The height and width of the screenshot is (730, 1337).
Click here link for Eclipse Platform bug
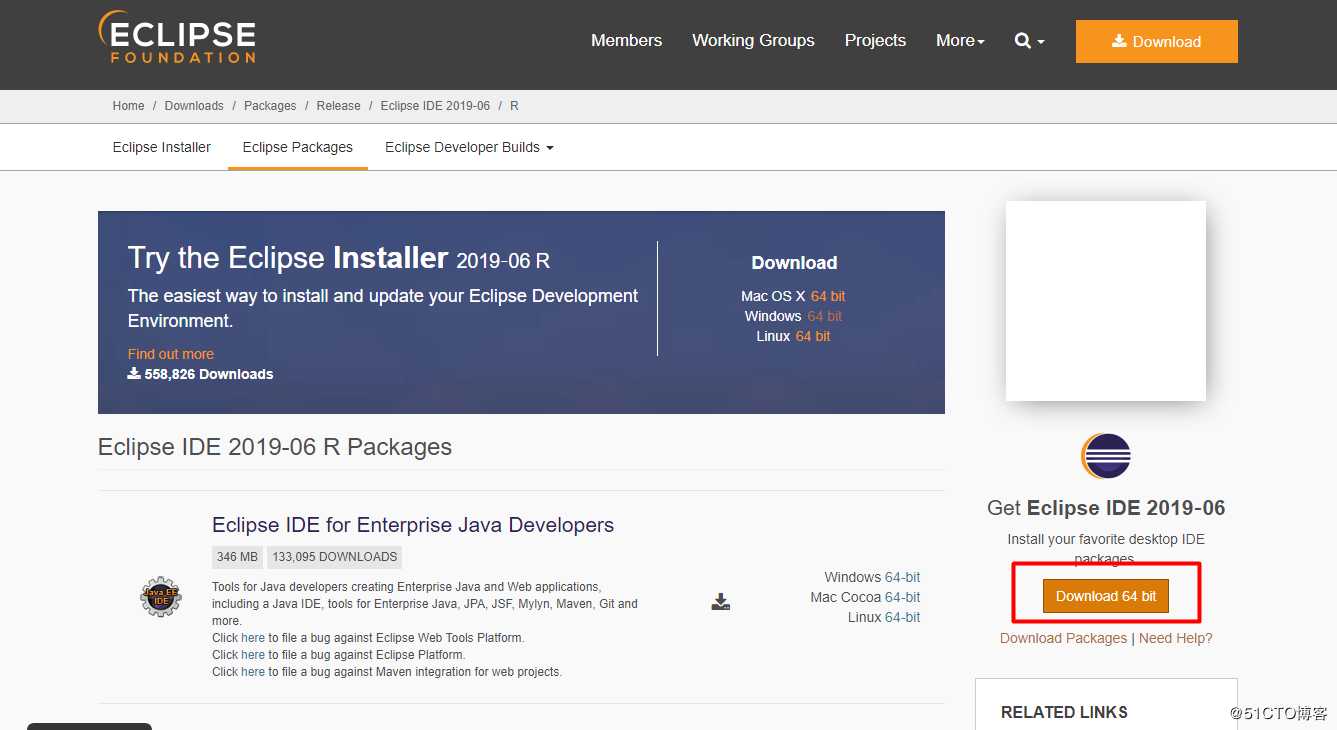(x=253, y=655)
